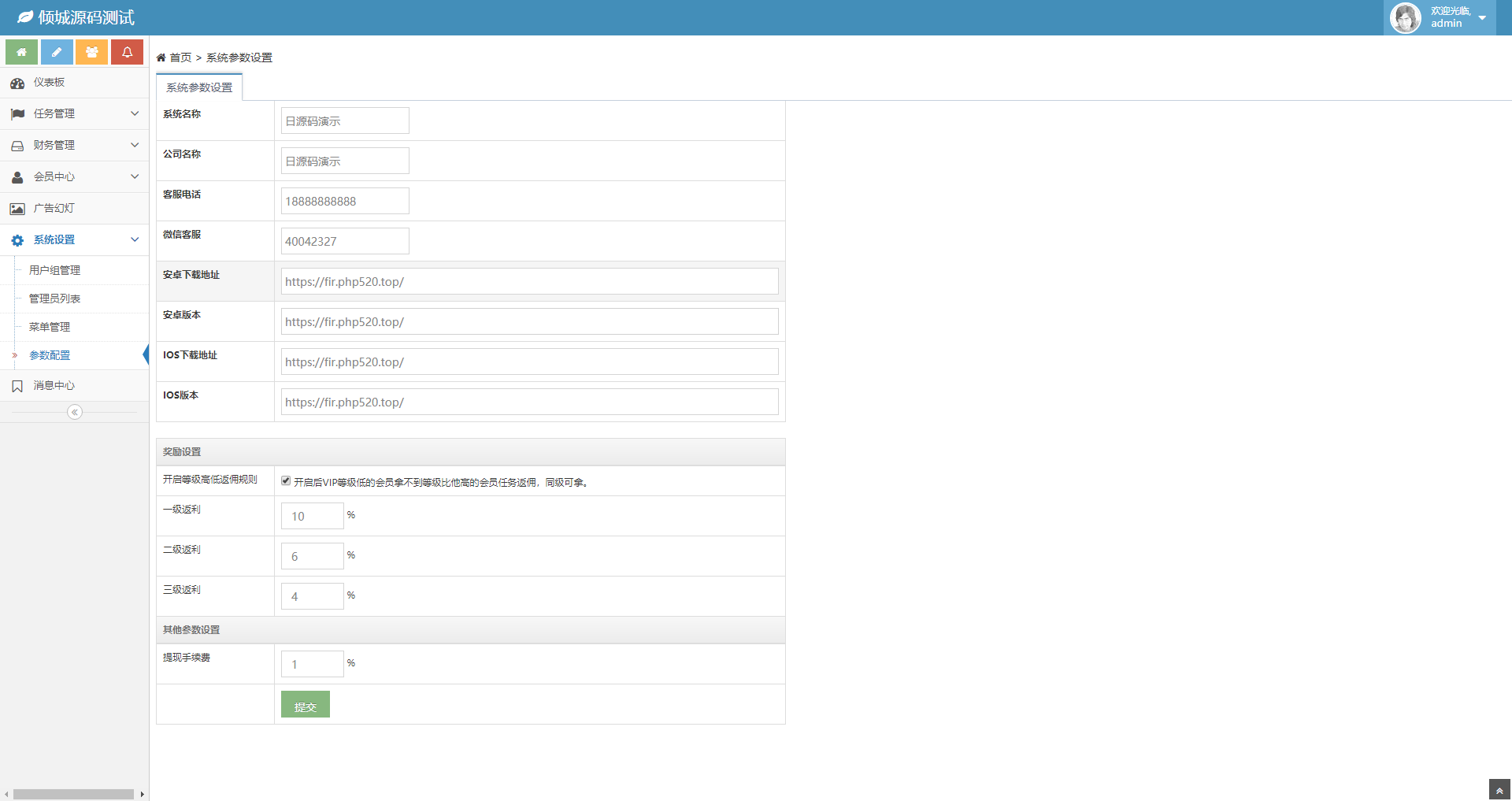
Task: Click the orange users shortcut icon
Action: coord(92,52)
